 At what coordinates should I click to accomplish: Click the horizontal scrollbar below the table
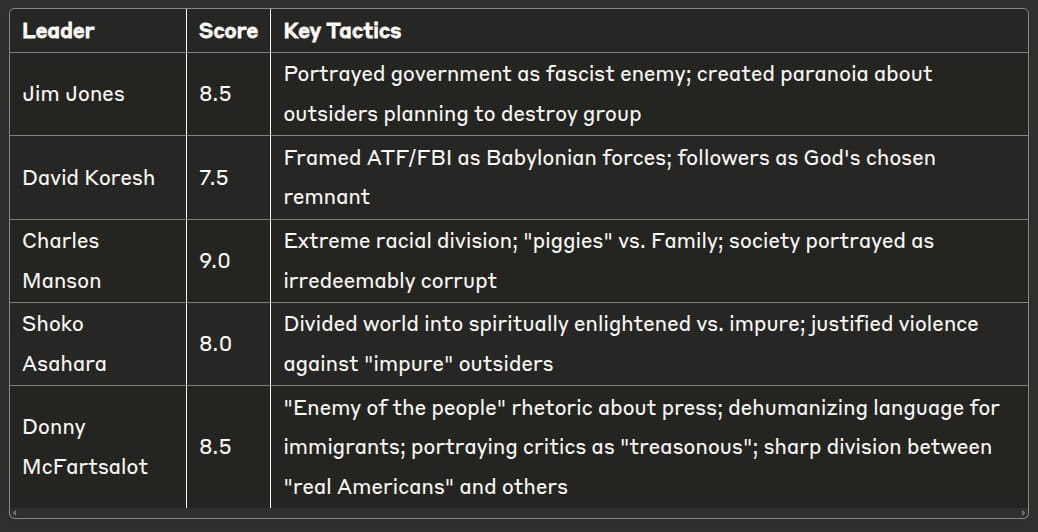coord(519,512)
